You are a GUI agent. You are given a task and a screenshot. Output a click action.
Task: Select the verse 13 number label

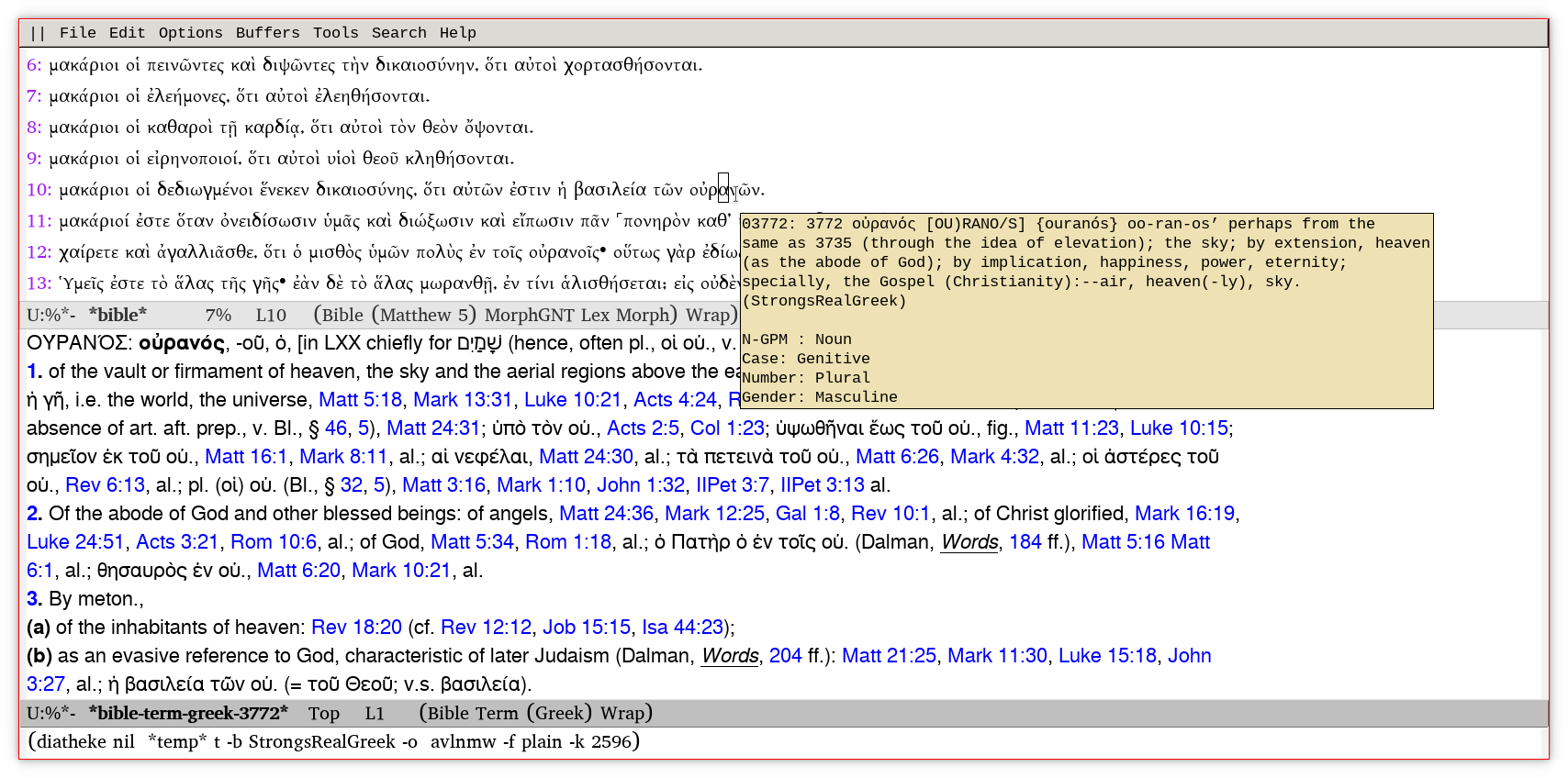(39, 283)
